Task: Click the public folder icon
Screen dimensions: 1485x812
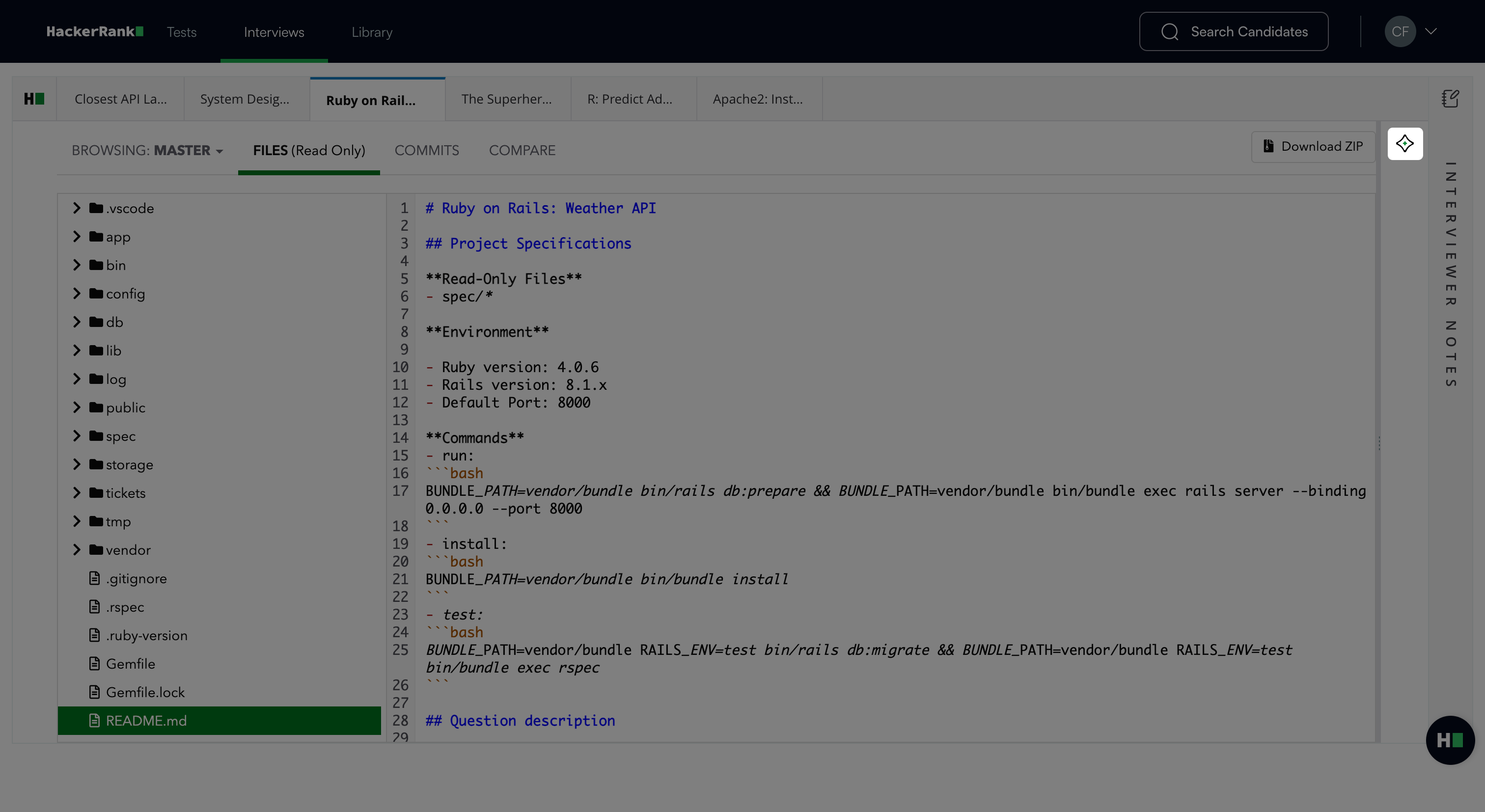Action: (x=96, y=407)
